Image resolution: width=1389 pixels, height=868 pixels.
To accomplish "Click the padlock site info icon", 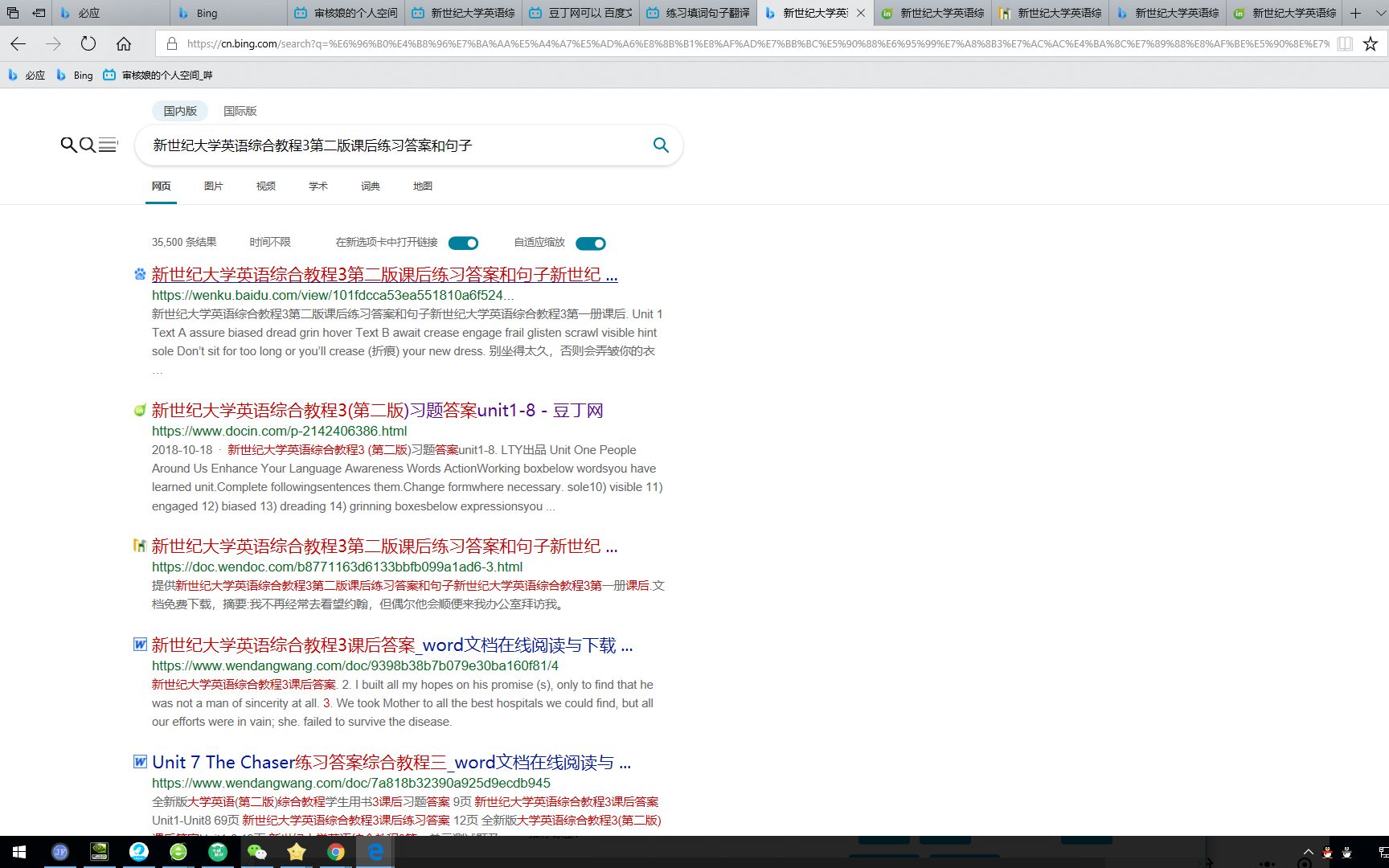I will click(171, 44).
